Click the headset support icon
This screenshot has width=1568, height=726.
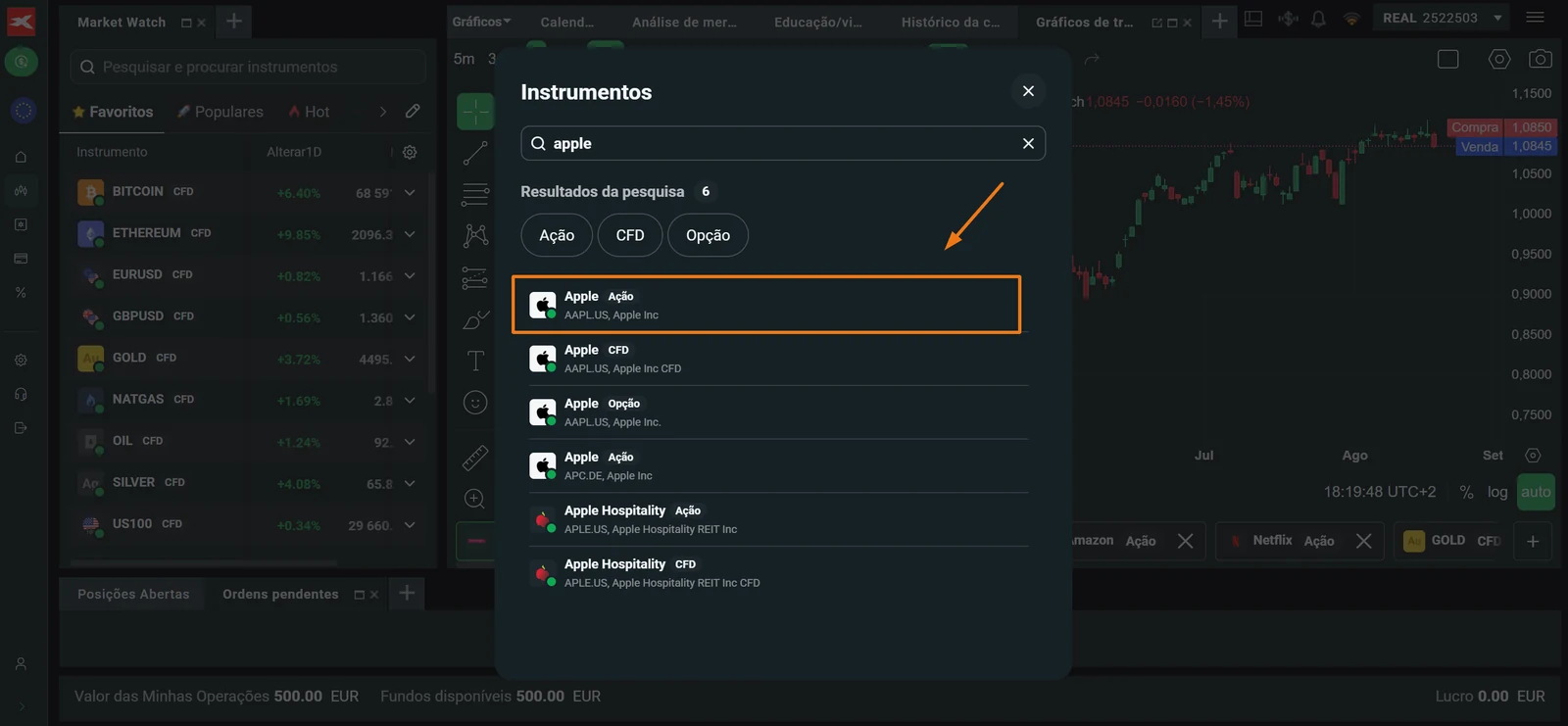click(x=21, y=394)
